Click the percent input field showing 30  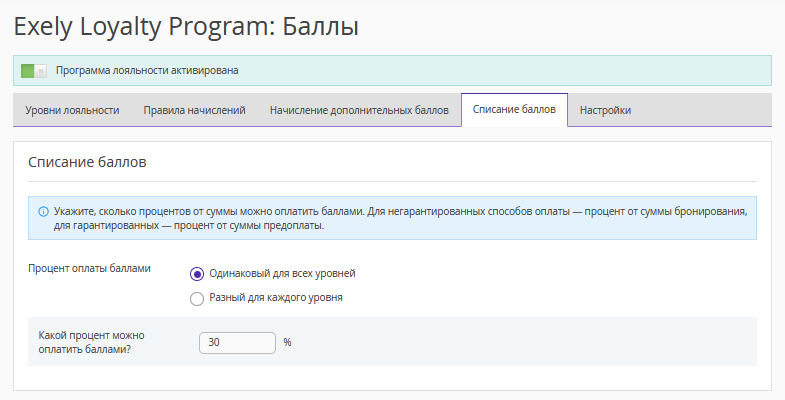(237, 343)
